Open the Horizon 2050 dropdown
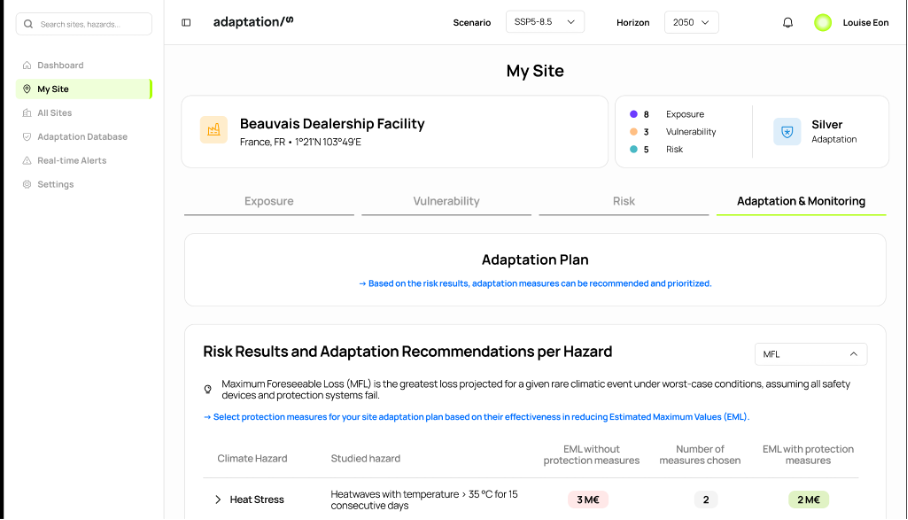Image resolution: width=908 pixels, height=520 pixels. (691, 22)
